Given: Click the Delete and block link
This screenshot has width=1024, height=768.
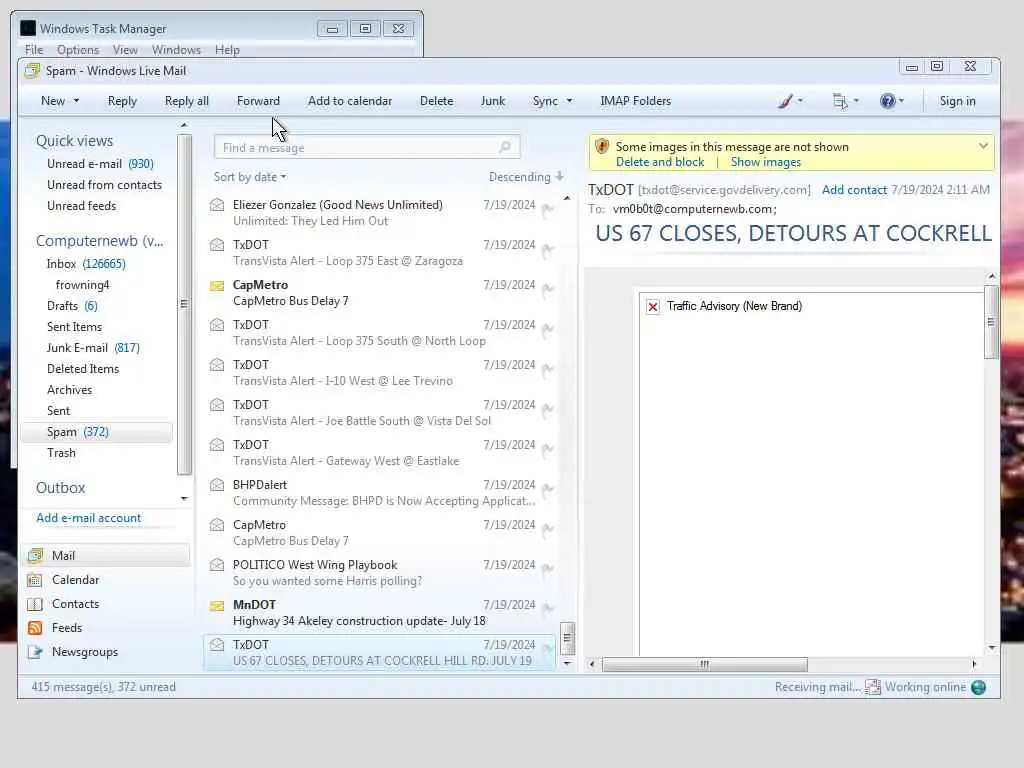Looking at the screenshot, I should click(660, 162).
